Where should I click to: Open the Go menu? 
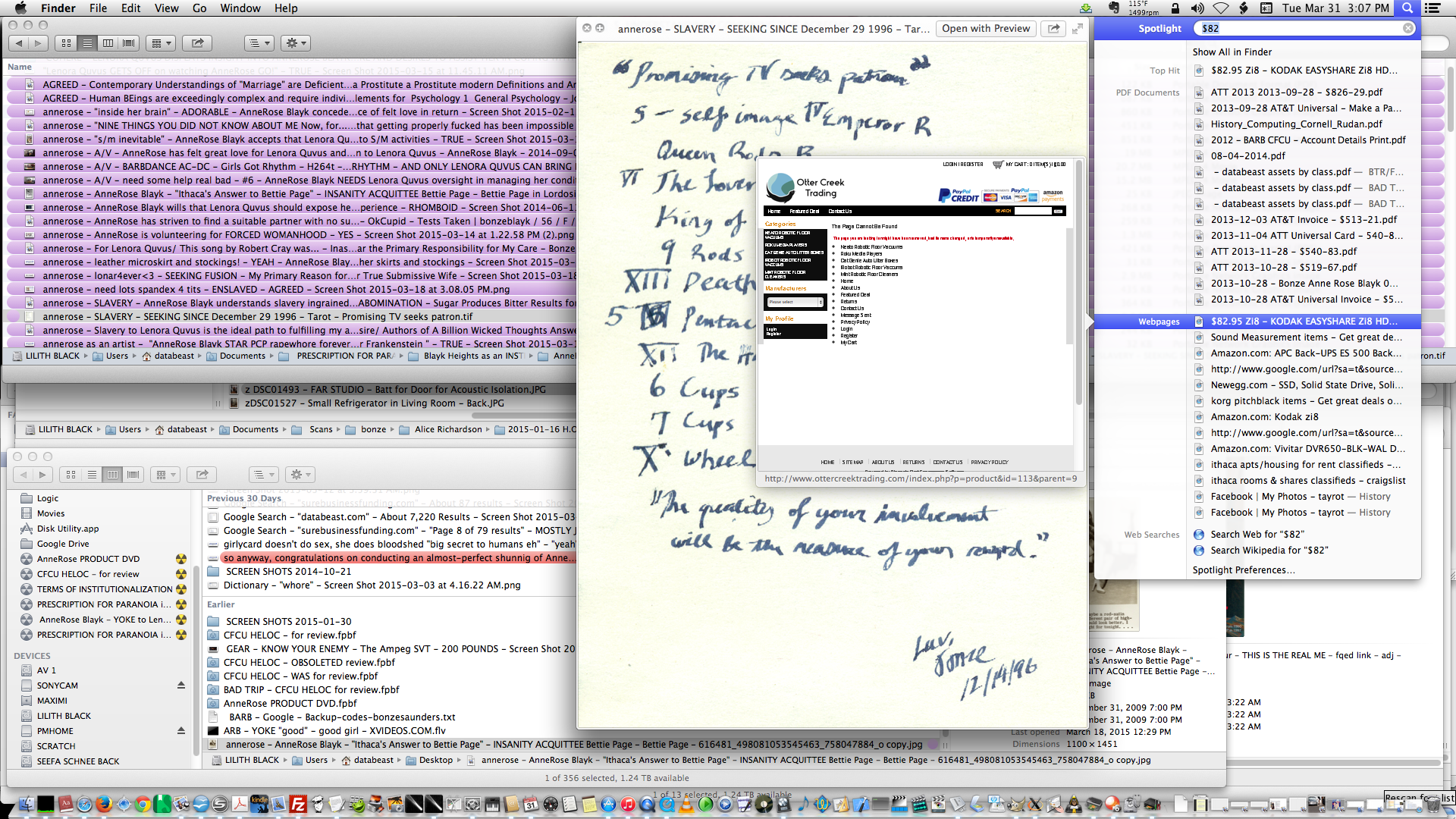click(x=199, y=8)
